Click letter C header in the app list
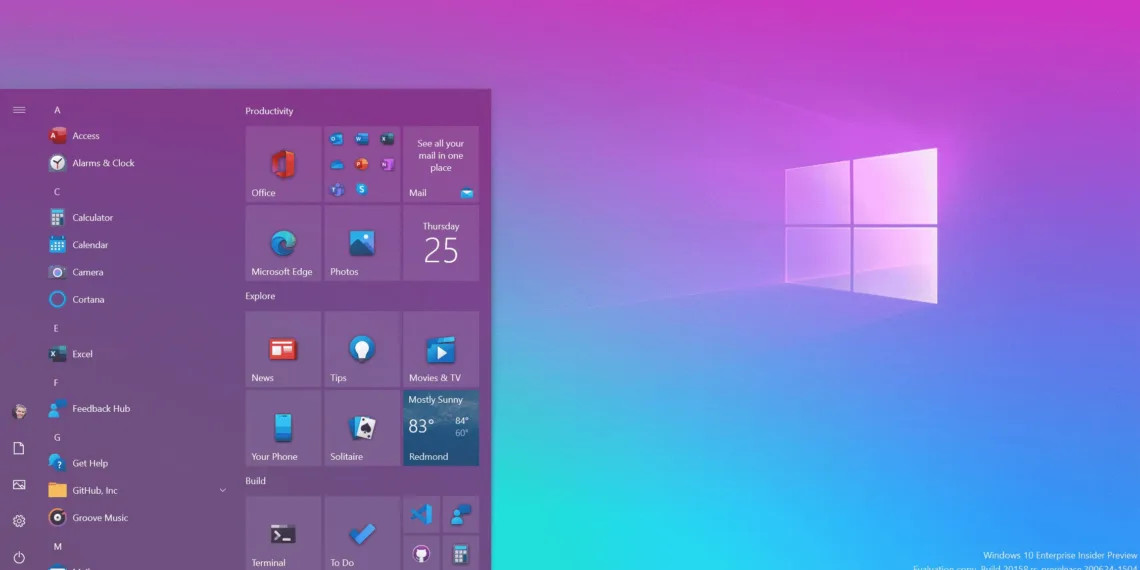1140x570 pixels. (x=57, y=192)
